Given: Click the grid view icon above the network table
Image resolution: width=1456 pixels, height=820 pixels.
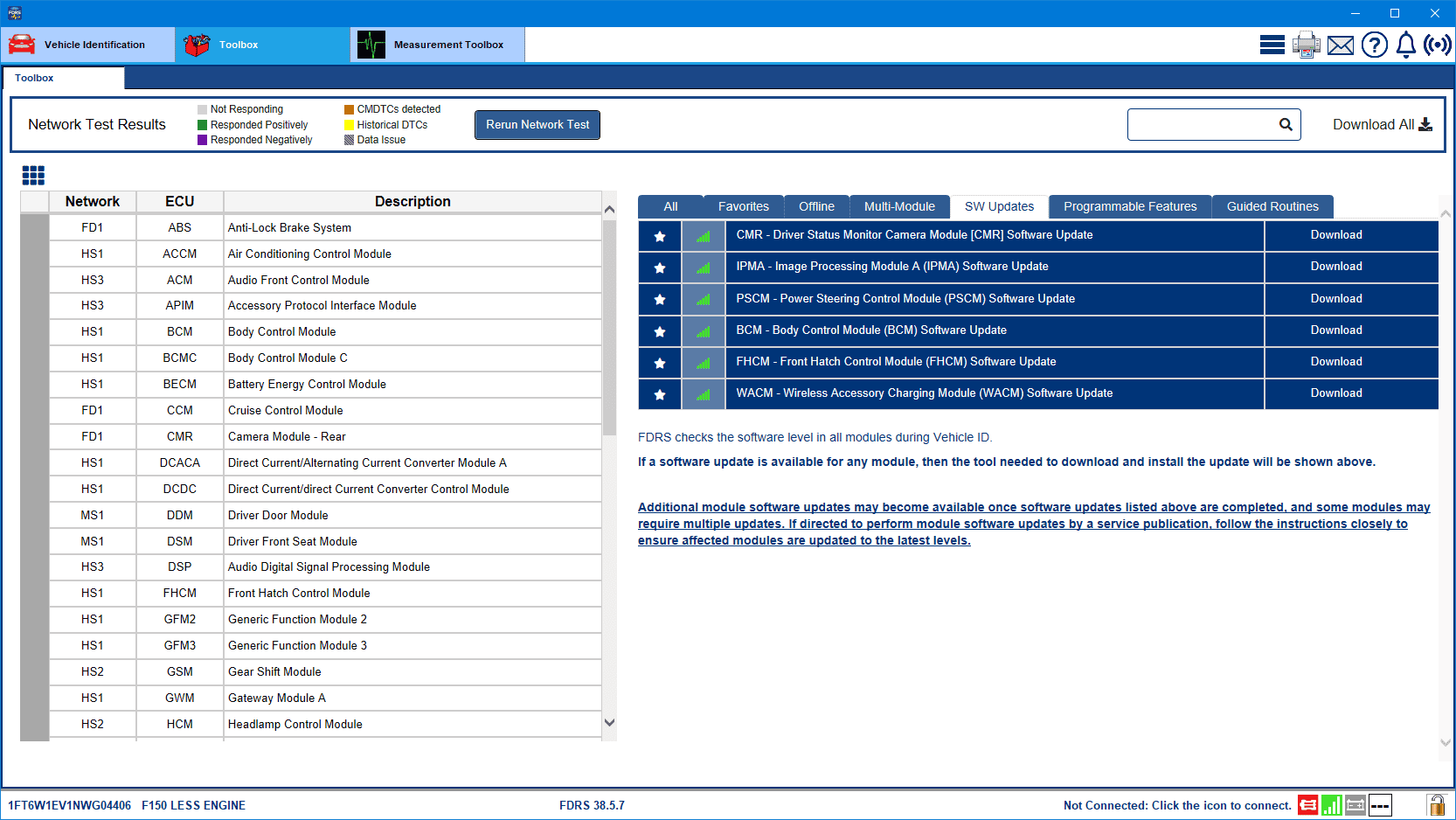Looking at the screenshot, I should tap(33, 175).
